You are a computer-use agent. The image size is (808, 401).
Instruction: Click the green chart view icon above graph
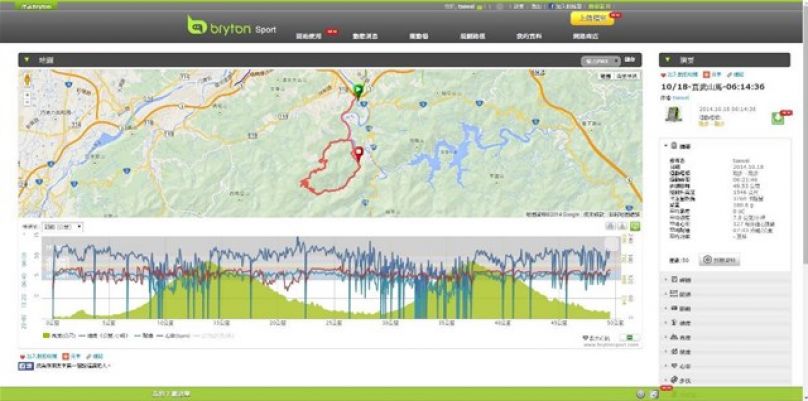tap(635, 226)
